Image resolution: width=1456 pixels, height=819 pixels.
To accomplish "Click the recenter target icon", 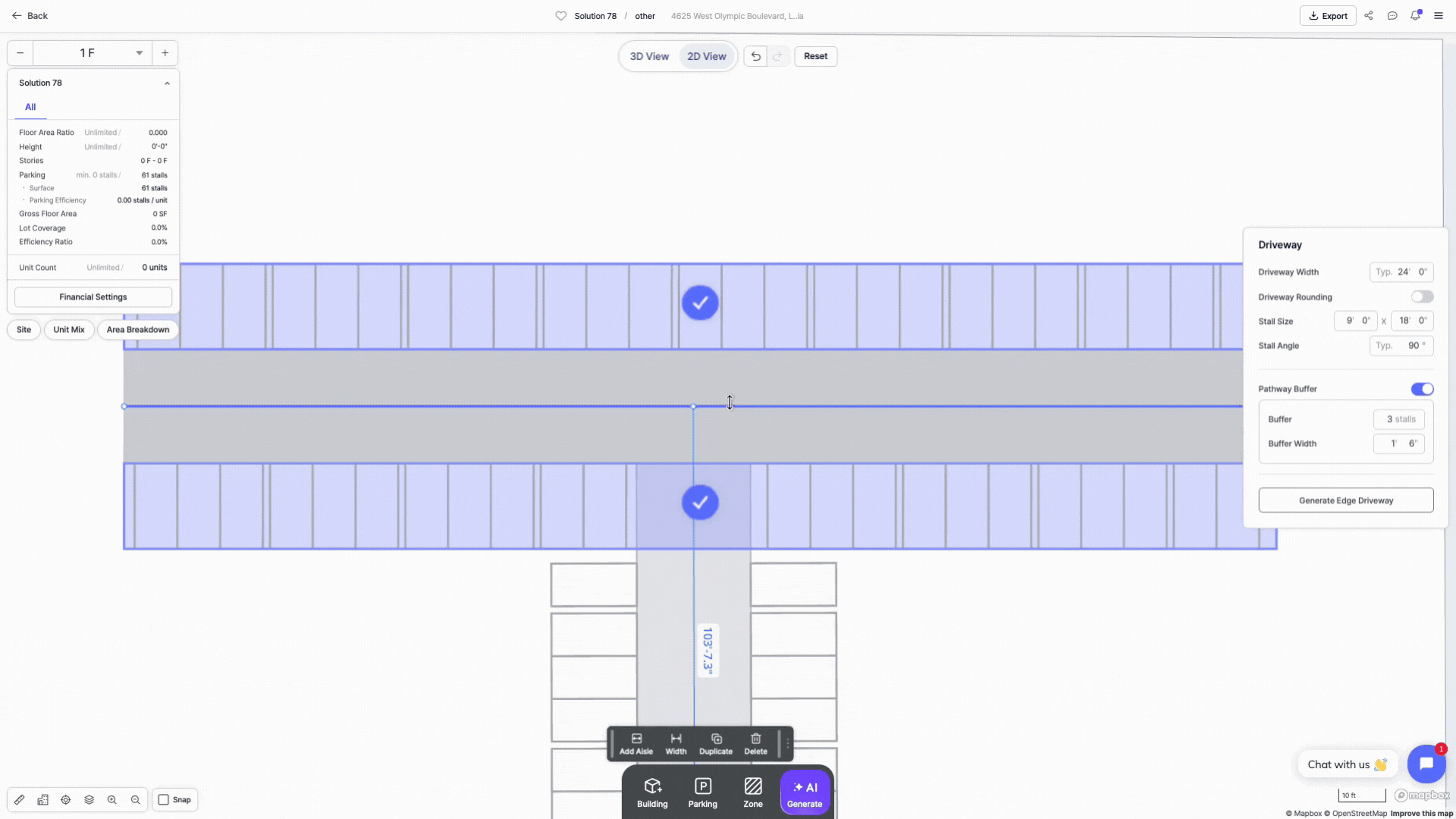I will [x=66, y=799].
